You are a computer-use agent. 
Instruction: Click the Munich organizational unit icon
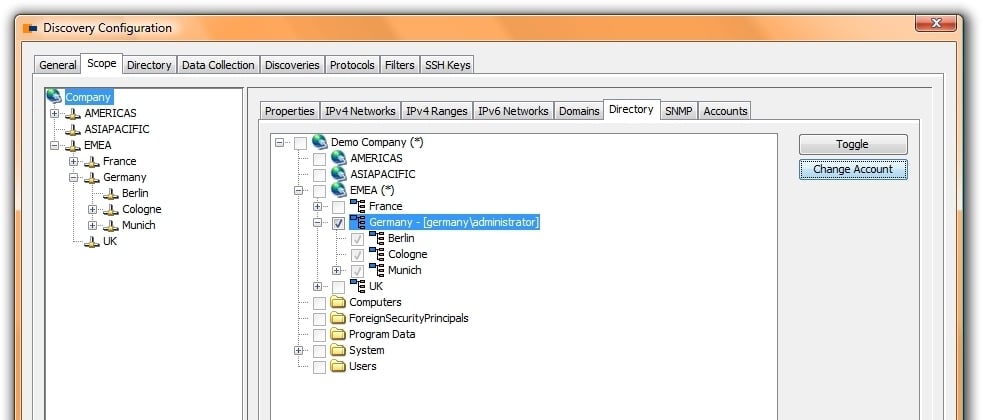pos(376,270)
